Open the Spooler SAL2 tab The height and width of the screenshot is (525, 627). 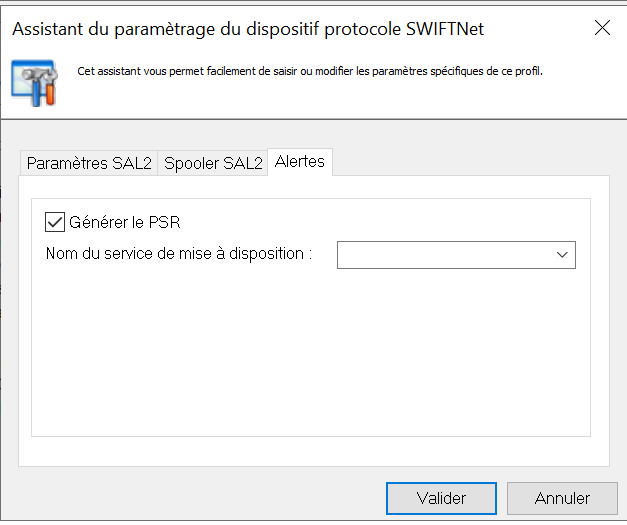tap(213, 163)
